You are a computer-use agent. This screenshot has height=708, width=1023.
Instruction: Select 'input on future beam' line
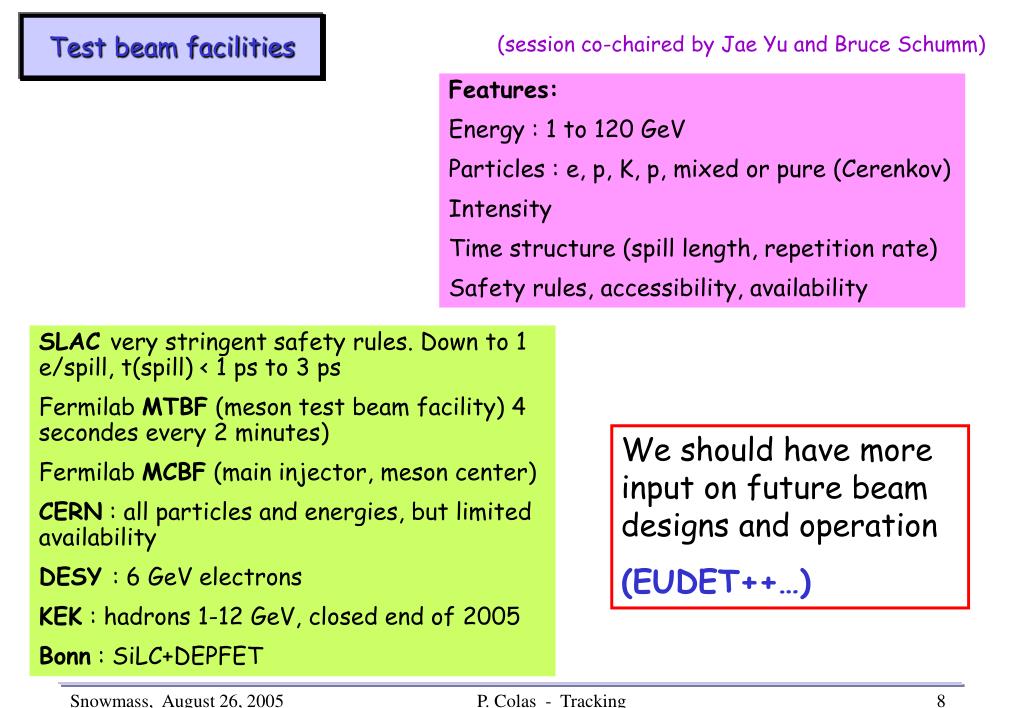774,489
